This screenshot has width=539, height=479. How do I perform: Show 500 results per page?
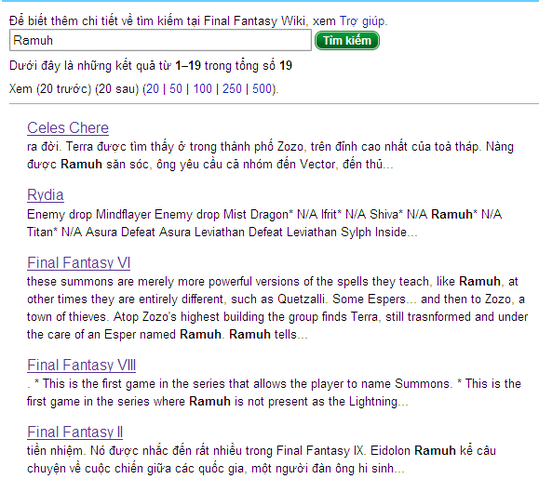[x=262, y=89]
